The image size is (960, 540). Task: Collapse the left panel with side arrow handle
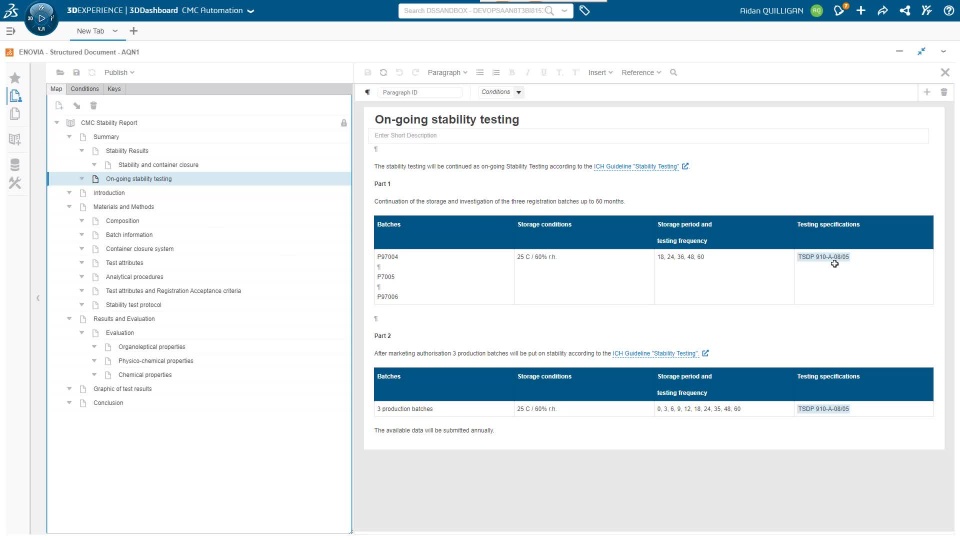38,298
